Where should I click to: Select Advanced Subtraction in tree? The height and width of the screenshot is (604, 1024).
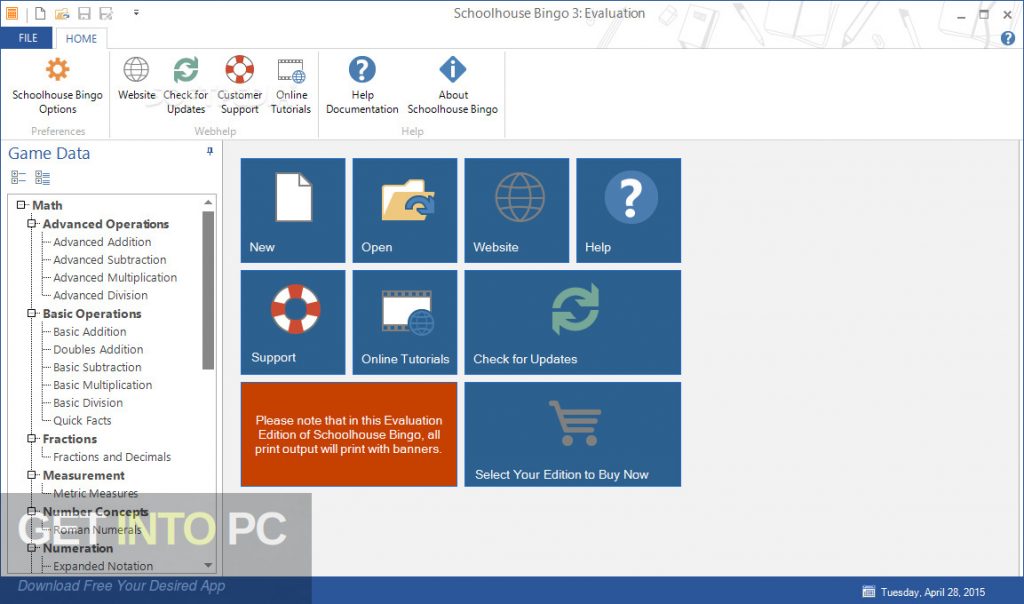[x=110, y=260]
